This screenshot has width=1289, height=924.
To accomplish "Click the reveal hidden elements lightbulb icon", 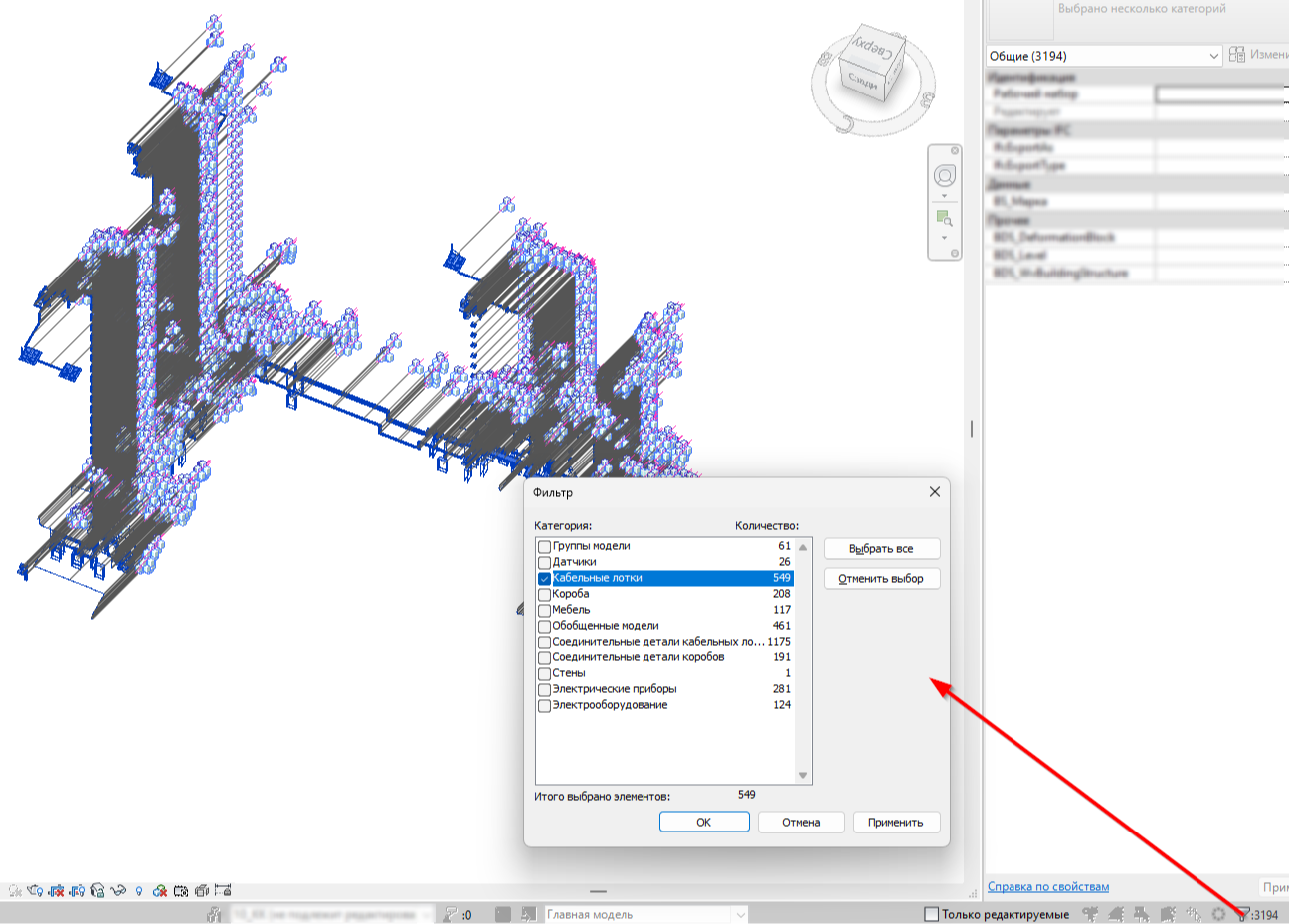I will 139,891.
